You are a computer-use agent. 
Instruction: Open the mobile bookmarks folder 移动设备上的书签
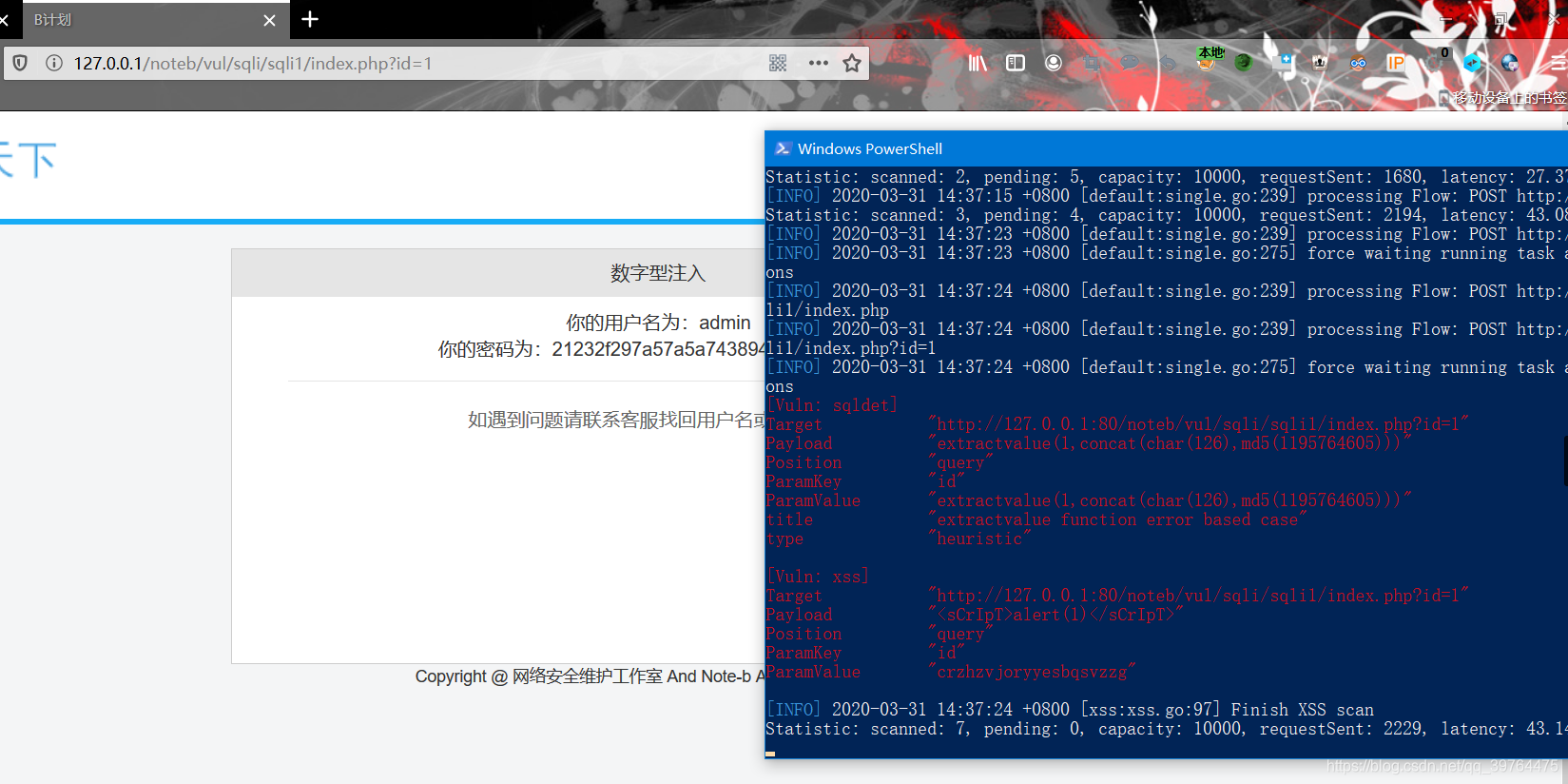click(x=1503, y=97)
